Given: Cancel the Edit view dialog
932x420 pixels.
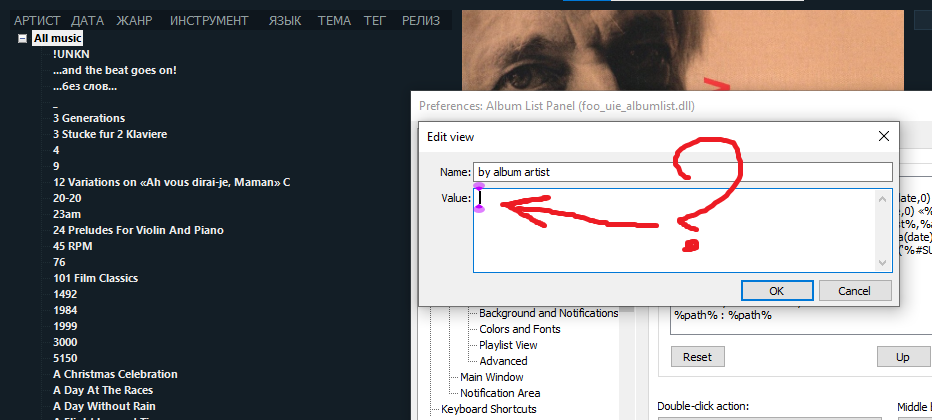Looking at the screenshot, I should (x=855, y=290).
